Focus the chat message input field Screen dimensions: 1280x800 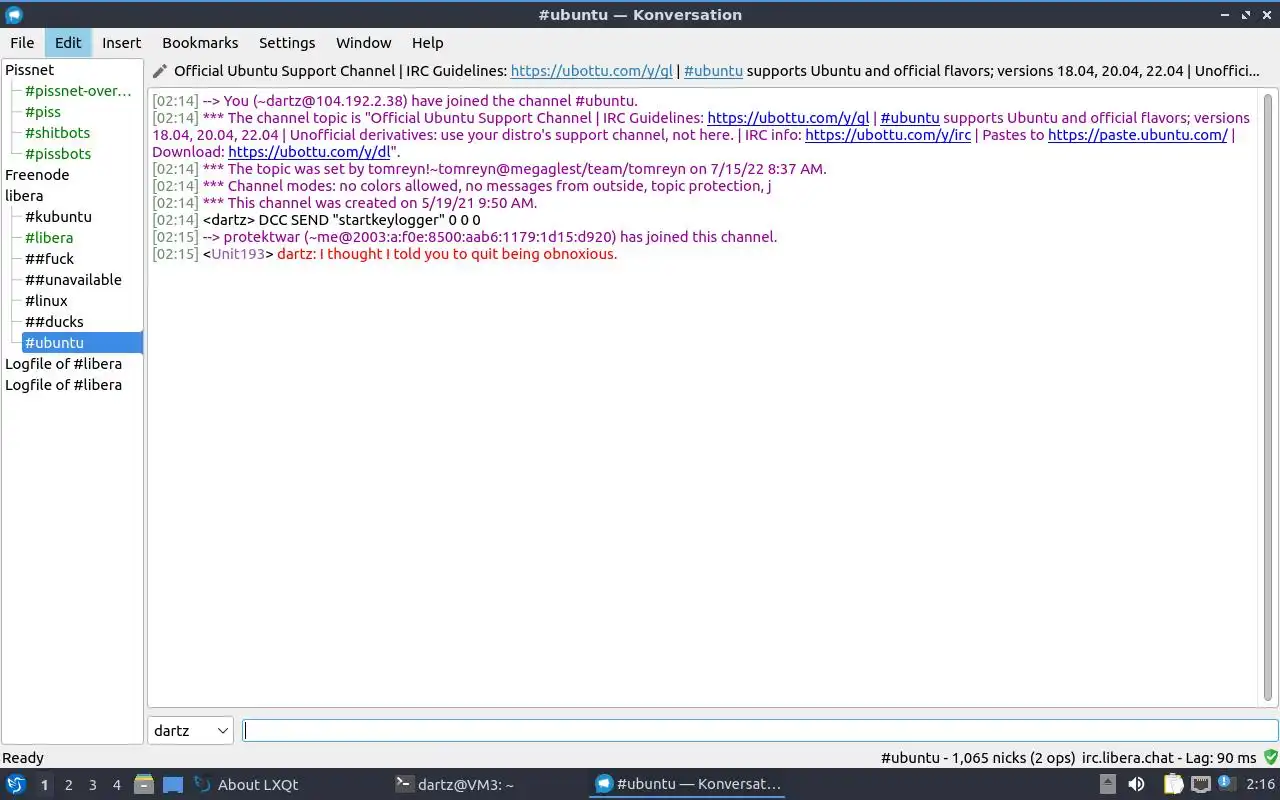760,731
